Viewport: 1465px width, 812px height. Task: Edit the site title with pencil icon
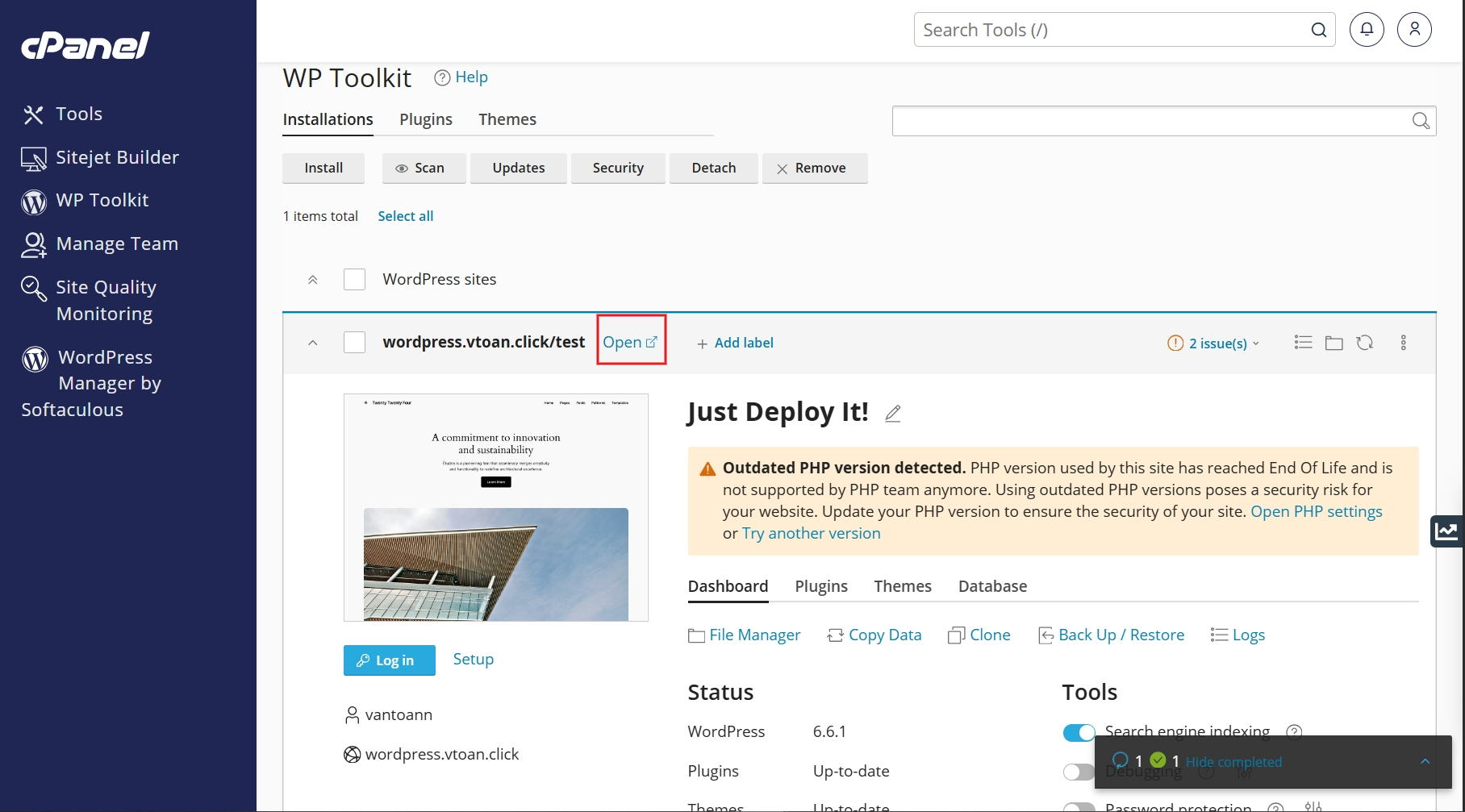tap(892, 414)
